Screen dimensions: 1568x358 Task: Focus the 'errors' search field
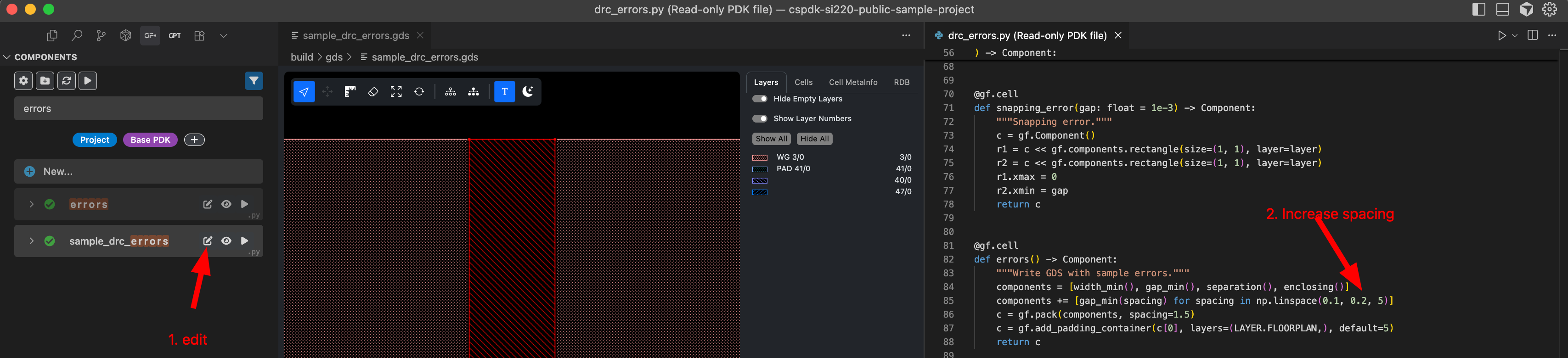(139, 109)
